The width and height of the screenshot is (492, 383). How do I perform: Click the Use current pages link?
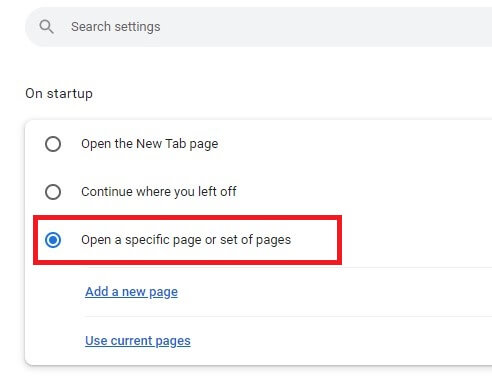tap(138, 341)
